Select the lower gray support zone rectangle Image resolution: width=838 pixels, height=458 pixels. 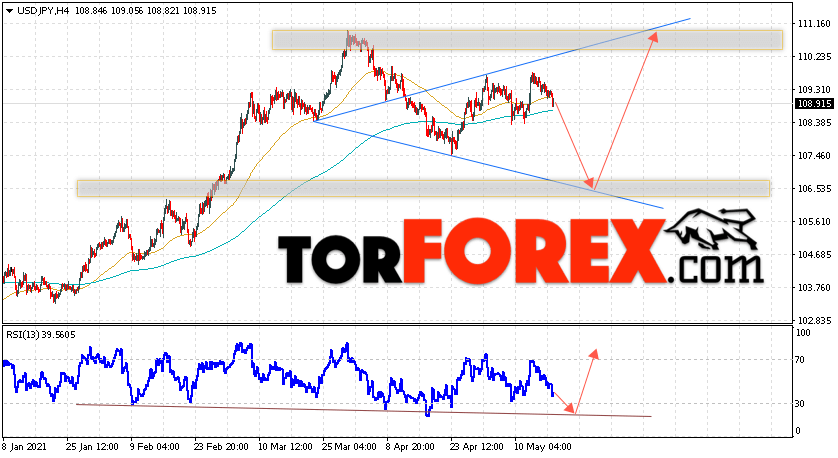point(423,189)
